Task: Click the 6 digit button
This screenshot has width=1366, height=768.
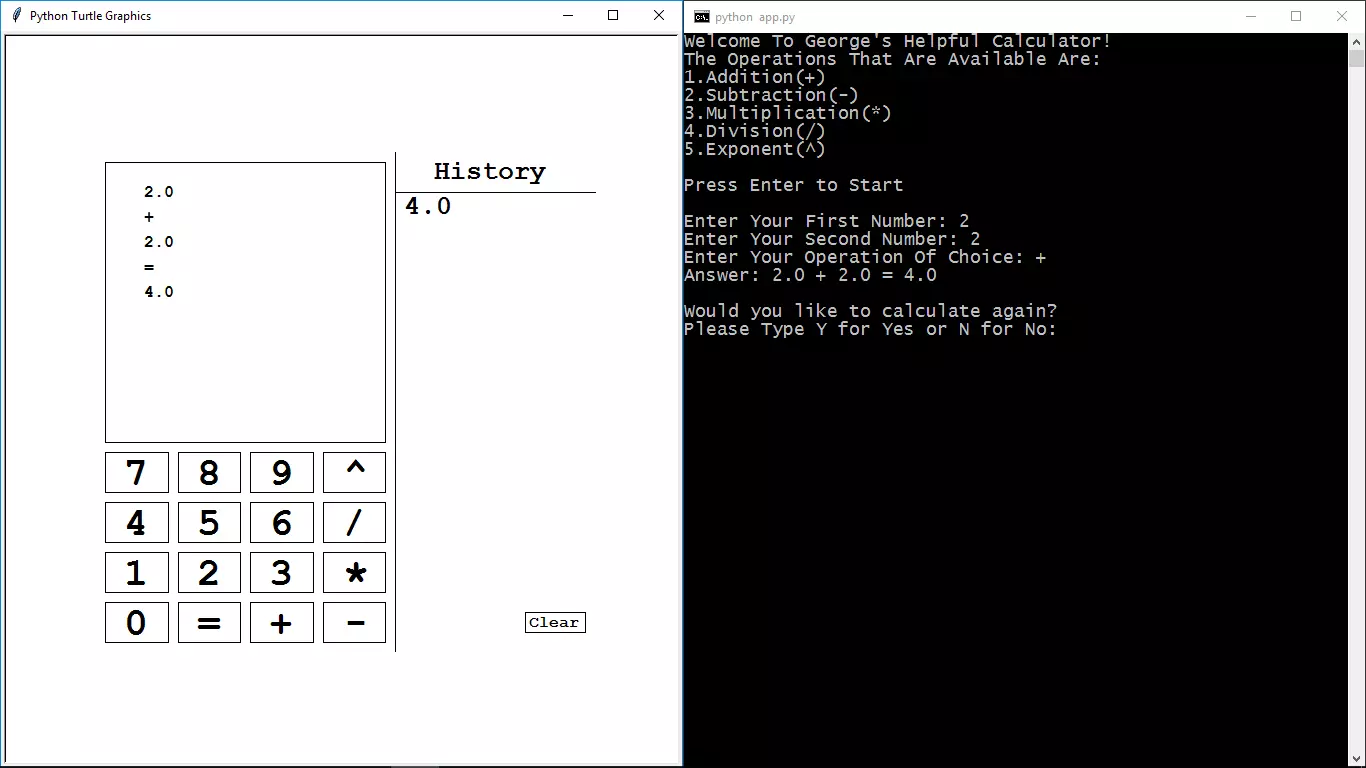Action: tap(281, 522)
